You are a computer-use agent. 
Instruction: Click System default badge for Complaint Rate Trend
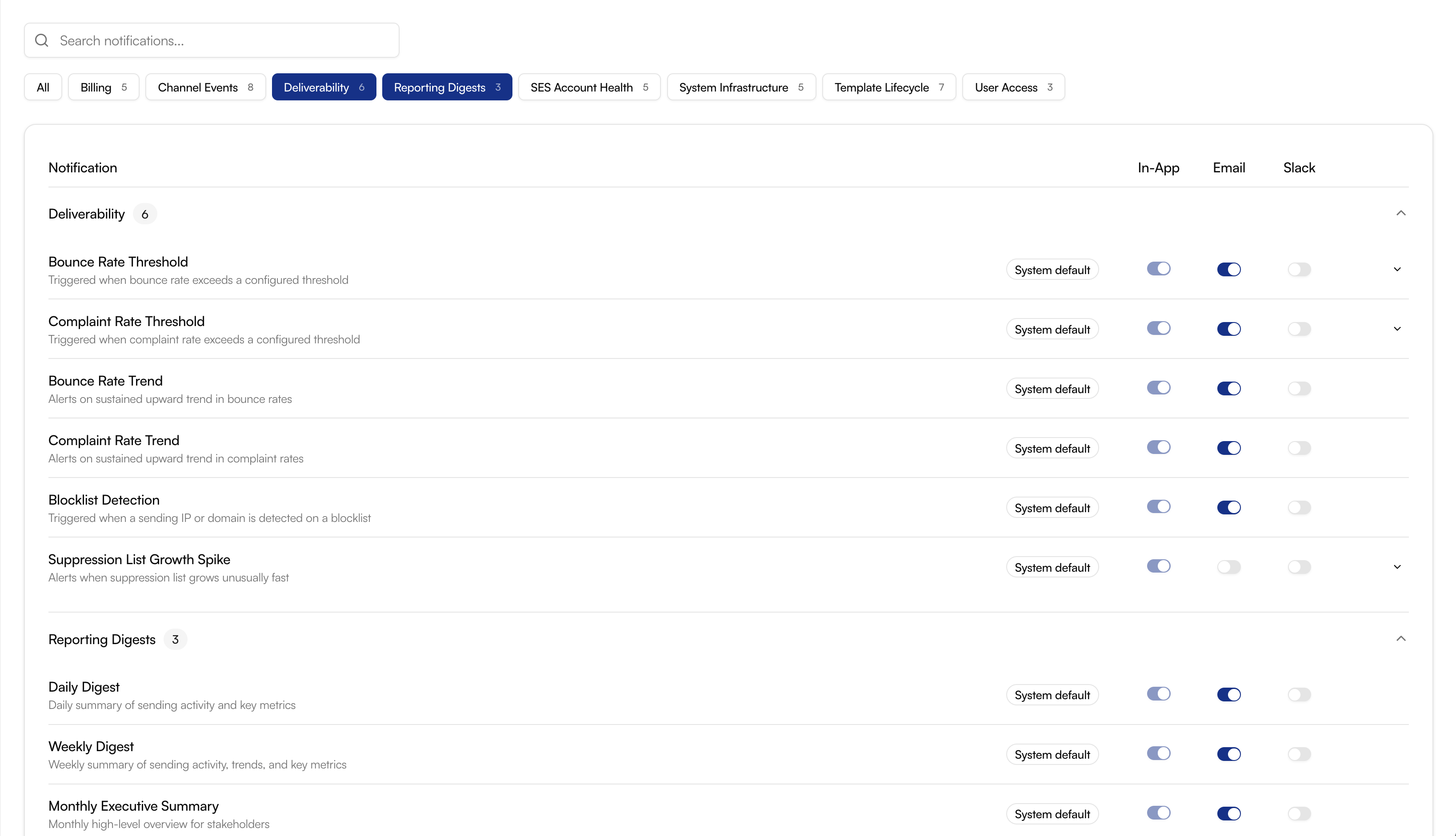click(x=1052, y=449)
